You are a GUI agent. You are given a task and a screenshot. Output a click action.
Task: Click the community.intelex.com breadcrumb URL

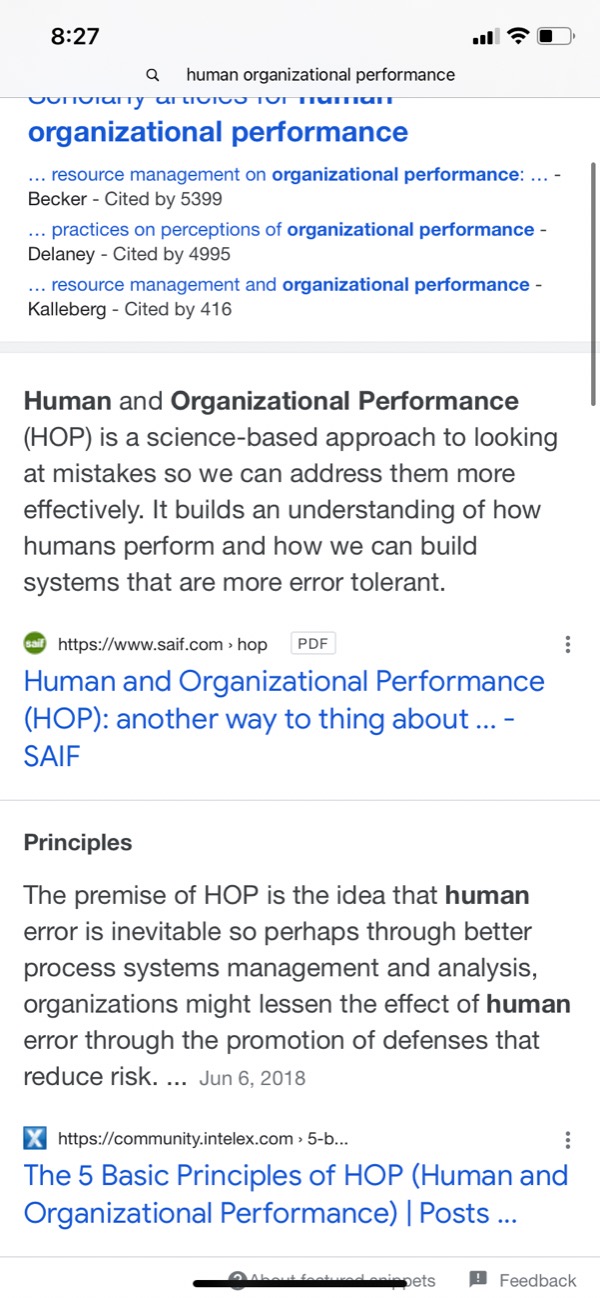coord(202,1139)
